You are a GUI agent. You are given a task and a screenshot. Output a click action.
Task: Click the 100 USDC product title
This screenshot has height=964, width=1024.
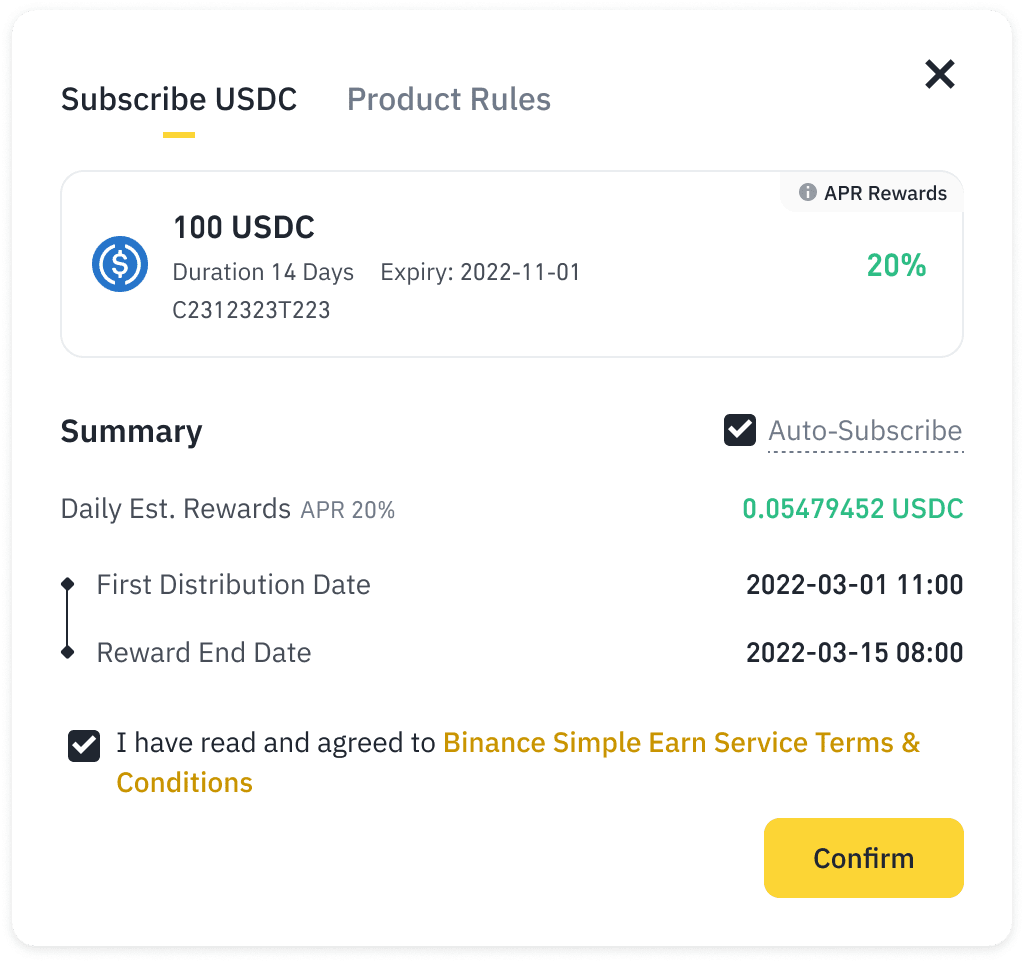(244, 228)
